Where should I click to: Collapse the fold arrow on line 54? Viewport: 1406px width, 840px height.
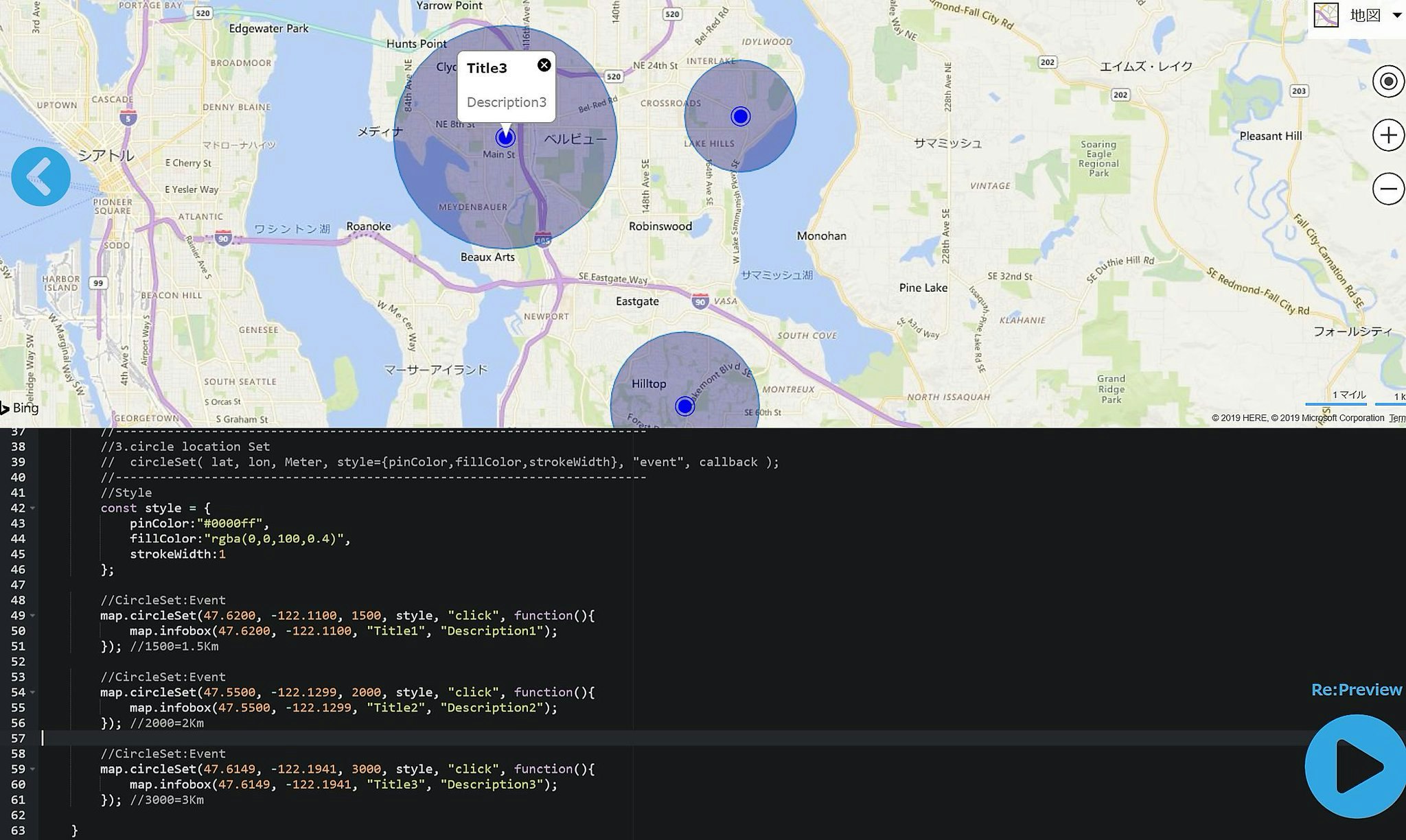pos(32,692)
